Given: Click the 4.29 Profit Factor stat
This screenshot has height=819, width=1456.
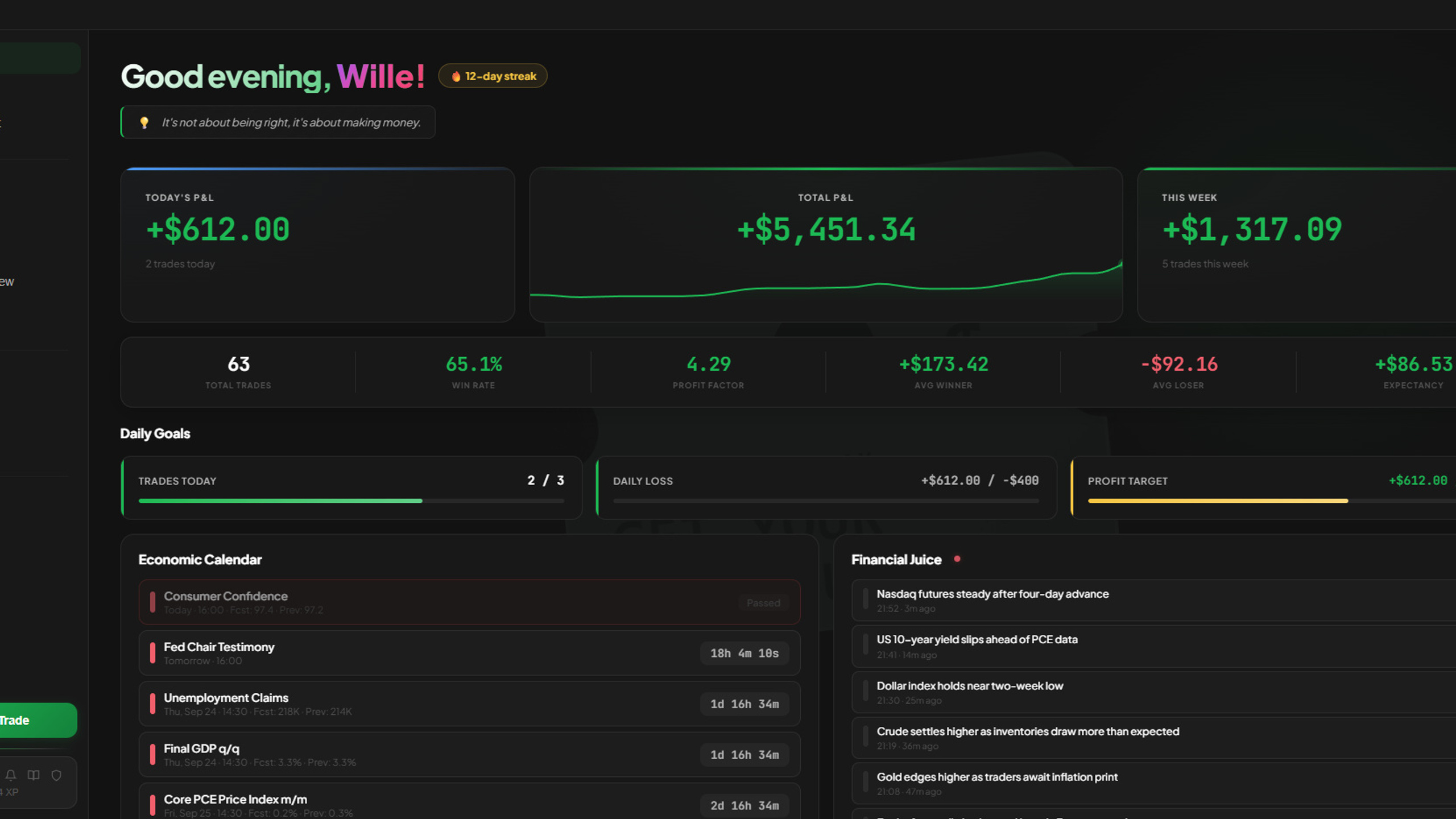Looking at the screenshot, I should [709, 372].
